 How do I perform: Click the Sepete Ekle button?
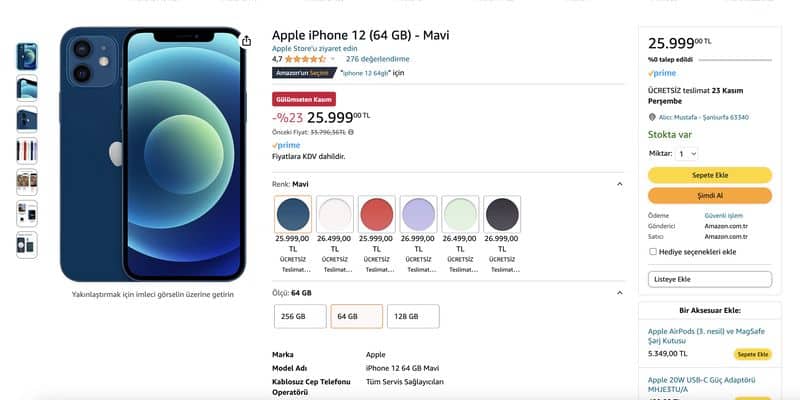pos(710,175)
